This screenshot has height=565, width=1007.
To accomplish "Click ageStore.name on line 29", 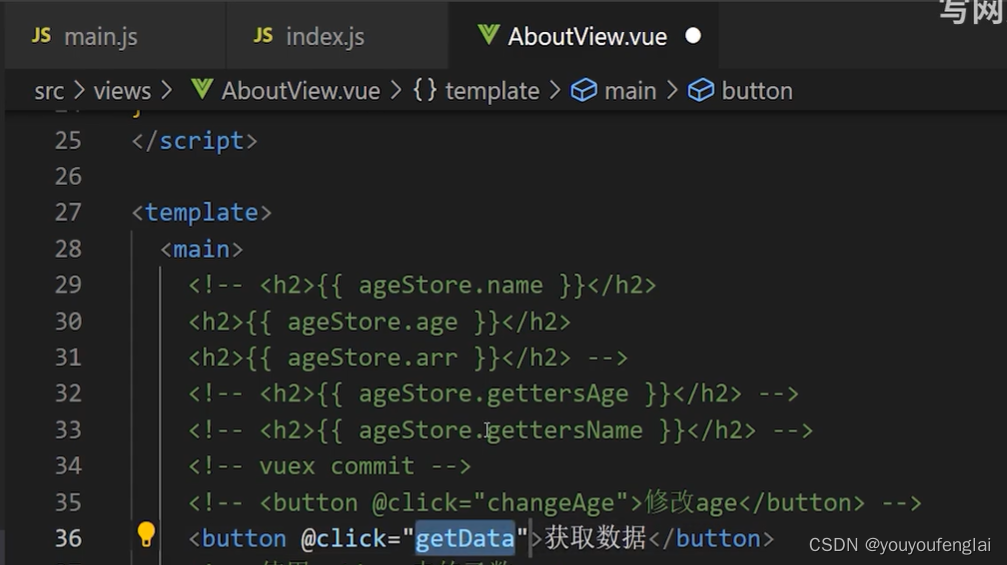I will coord(450,285).
